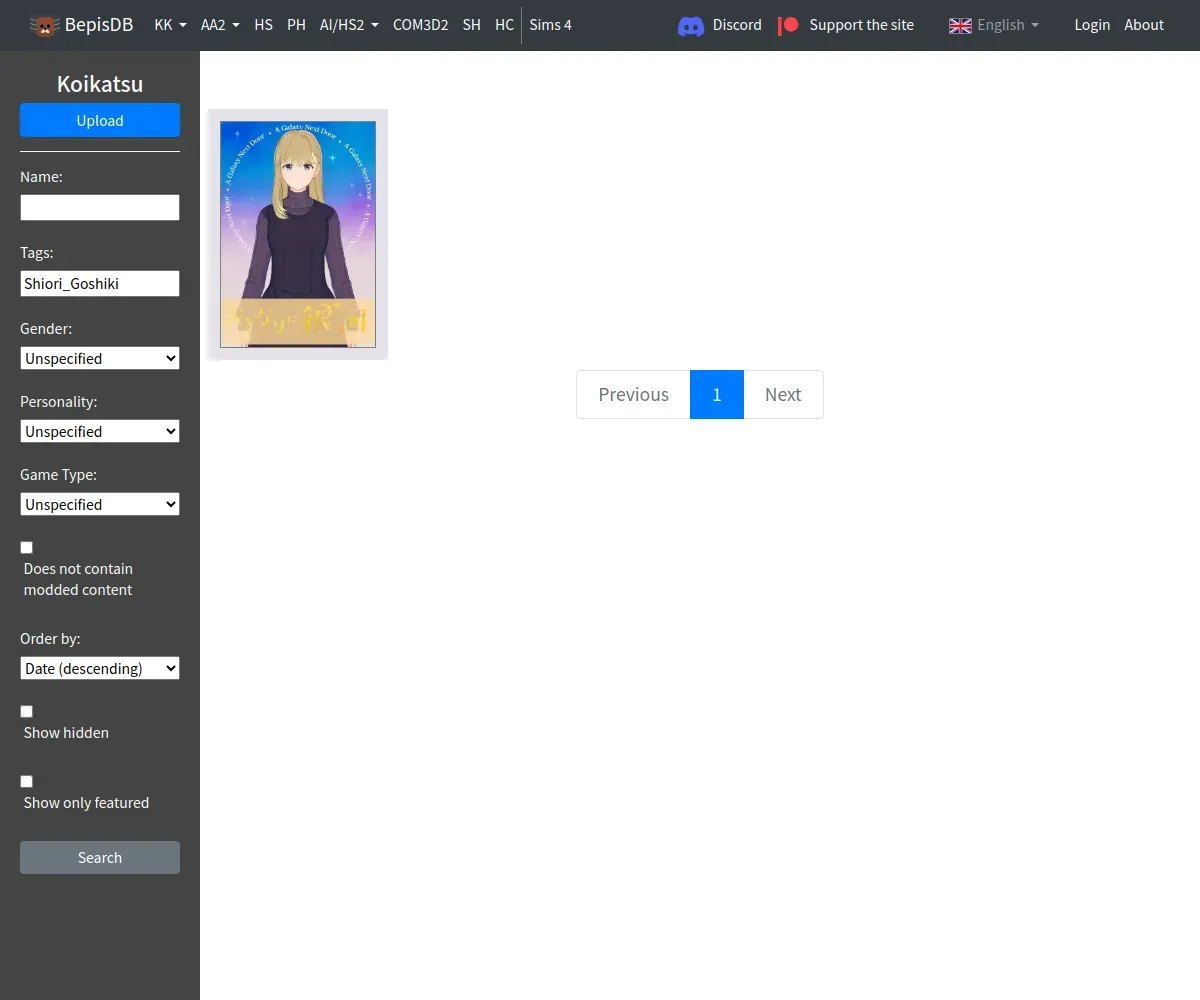Expand the AI/HS2 navigation dropdown
Viewport: 1200px width, 1000px height.
click(349, 25)
